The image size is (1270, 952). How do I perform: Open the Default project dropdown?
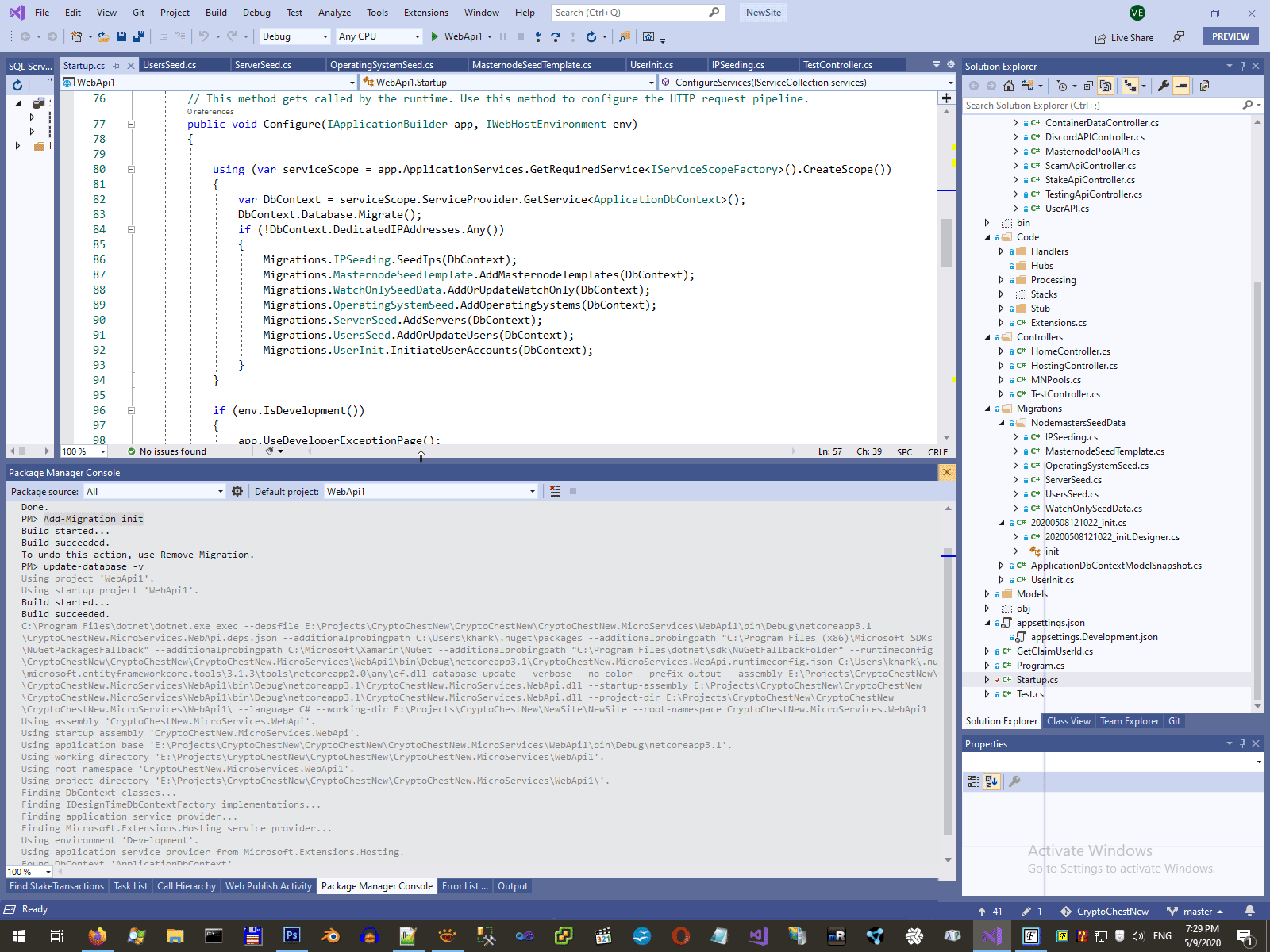tap(431, 492)
